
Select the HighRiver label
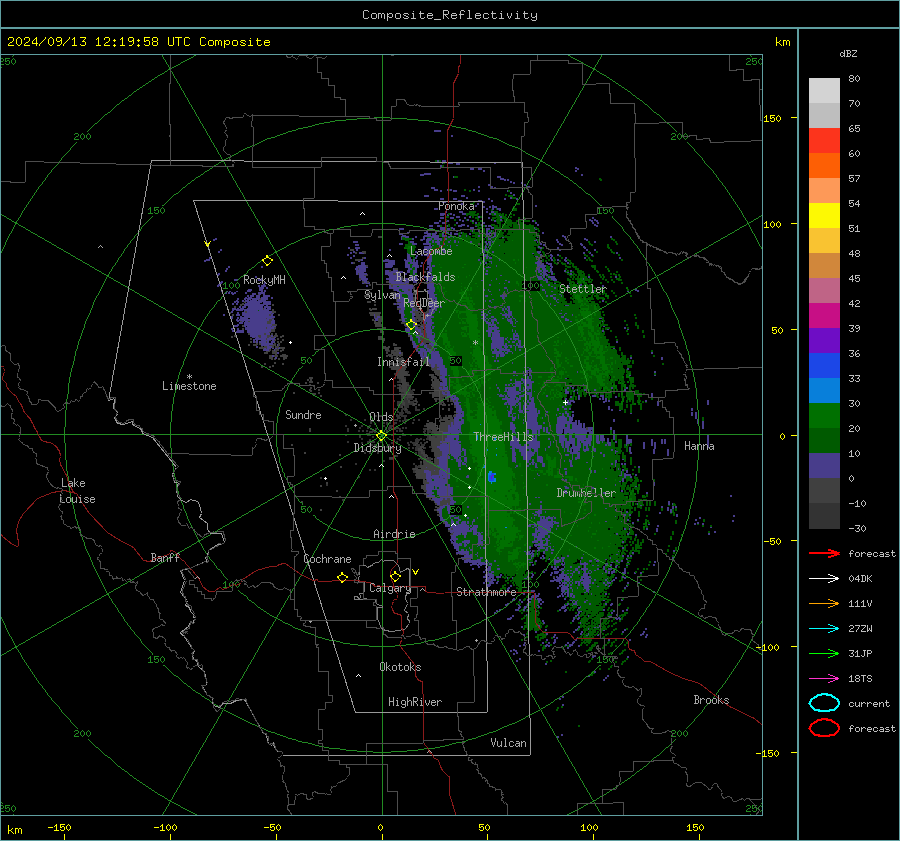coord(414,702)
